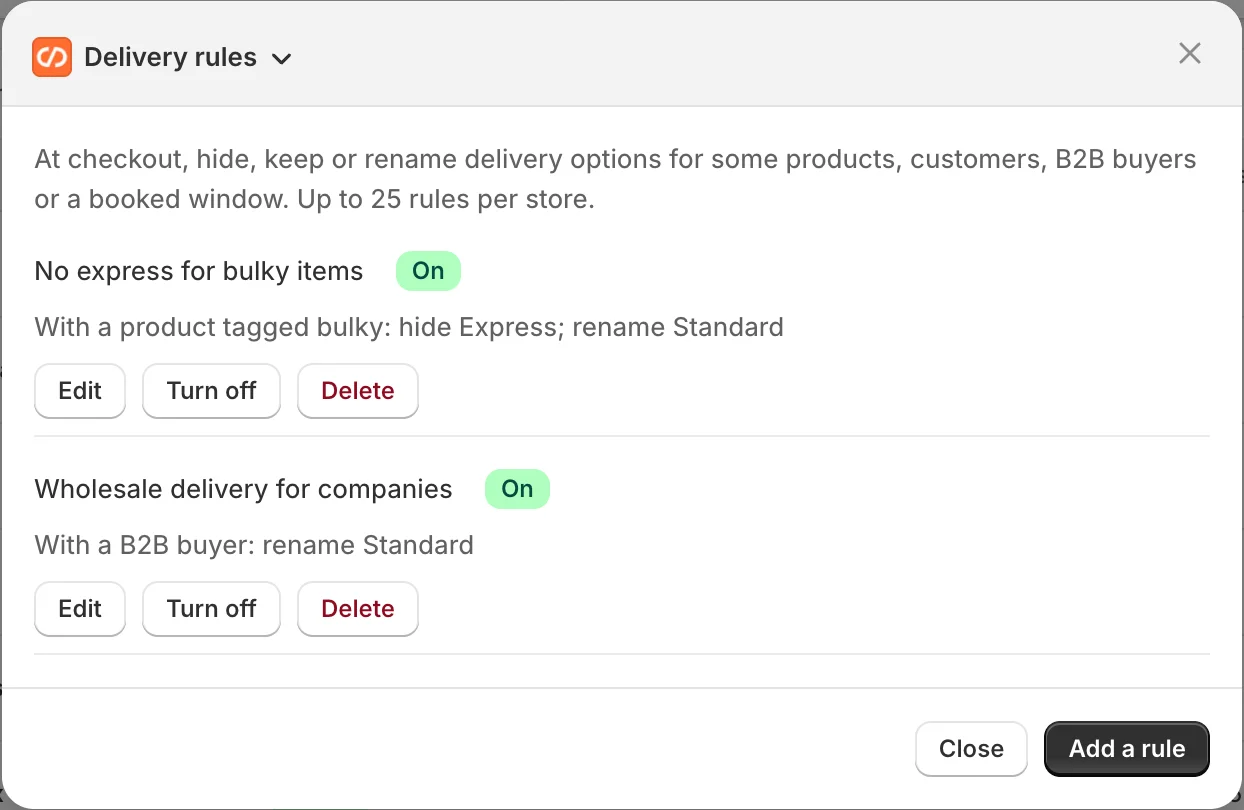Click the 'With a B2B buyer: rename Standard' text
Image resolution: width=1244 pixels, height=810 pixels.
[x=254, y=545]
